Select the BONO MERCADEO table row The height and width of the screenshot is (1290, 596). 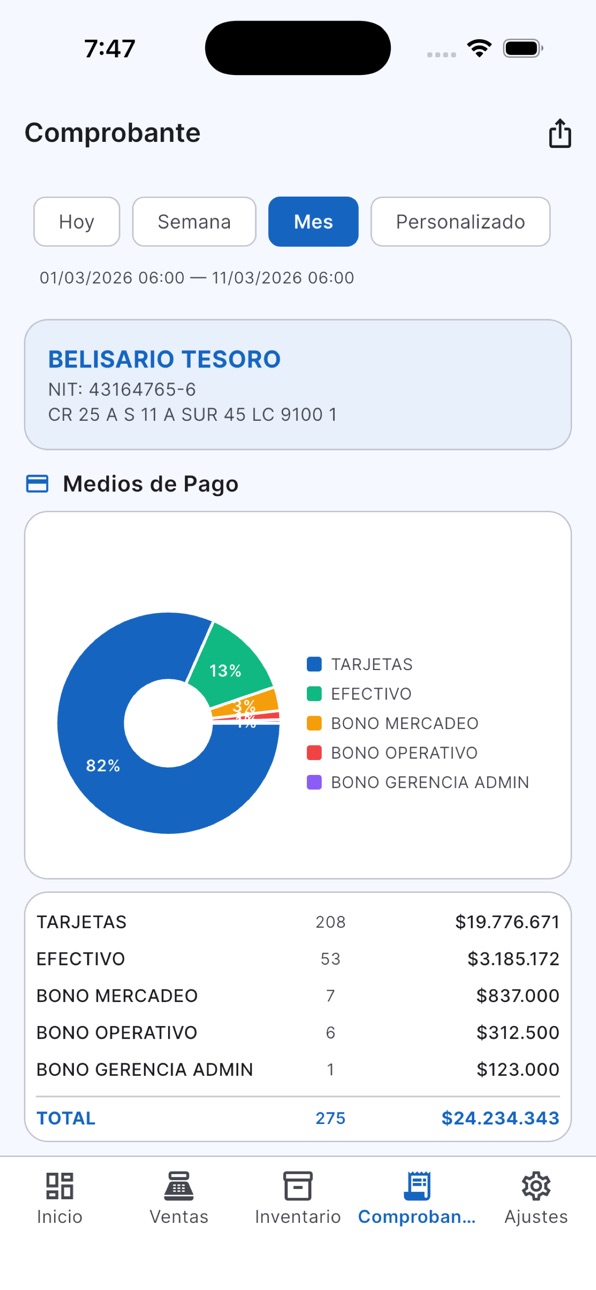tap(298, 996)
